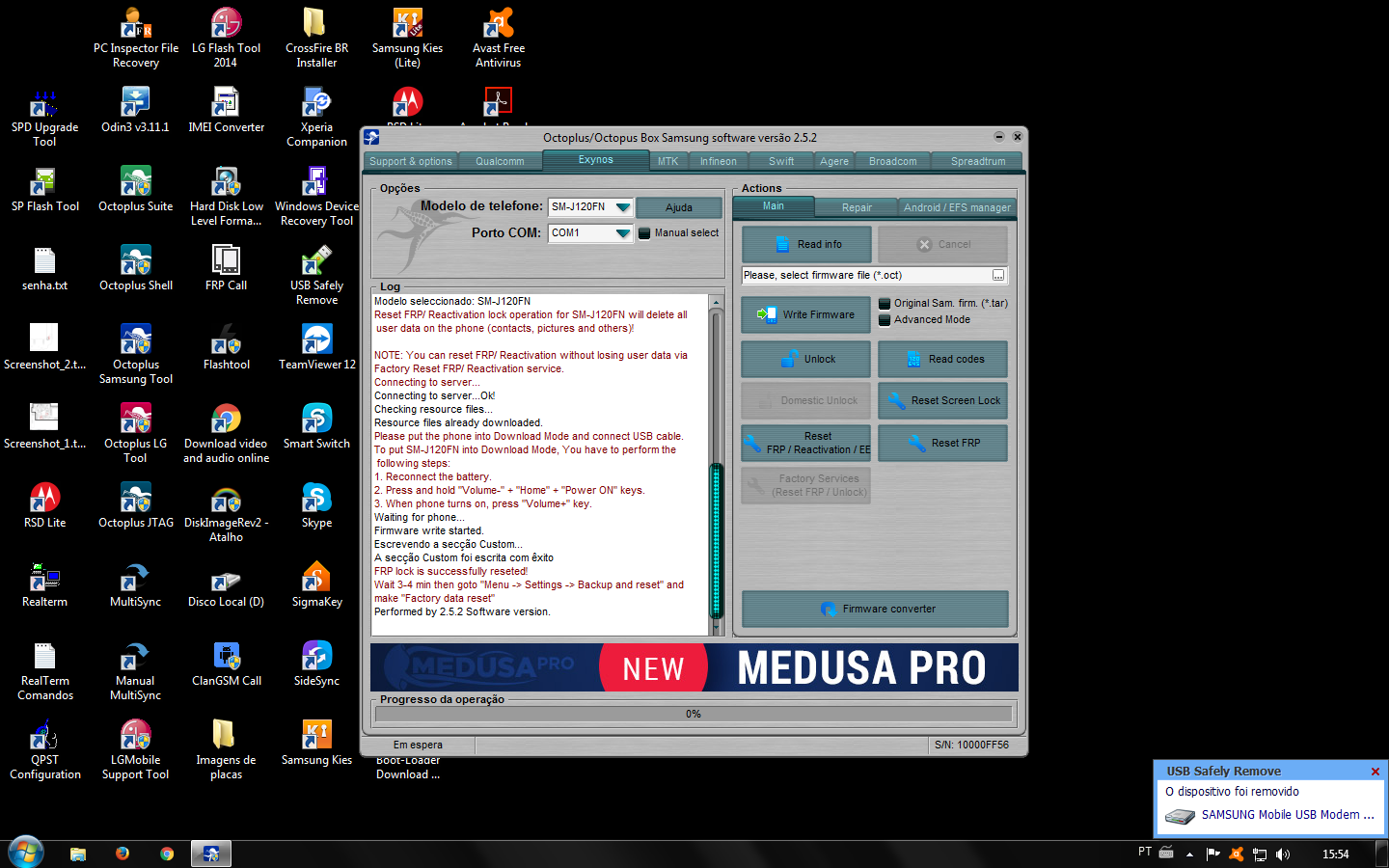The height and width of the screenshot is (868, 1389).
Task: Launch Octoplus LG Tool icon
Action: (135, 434)
